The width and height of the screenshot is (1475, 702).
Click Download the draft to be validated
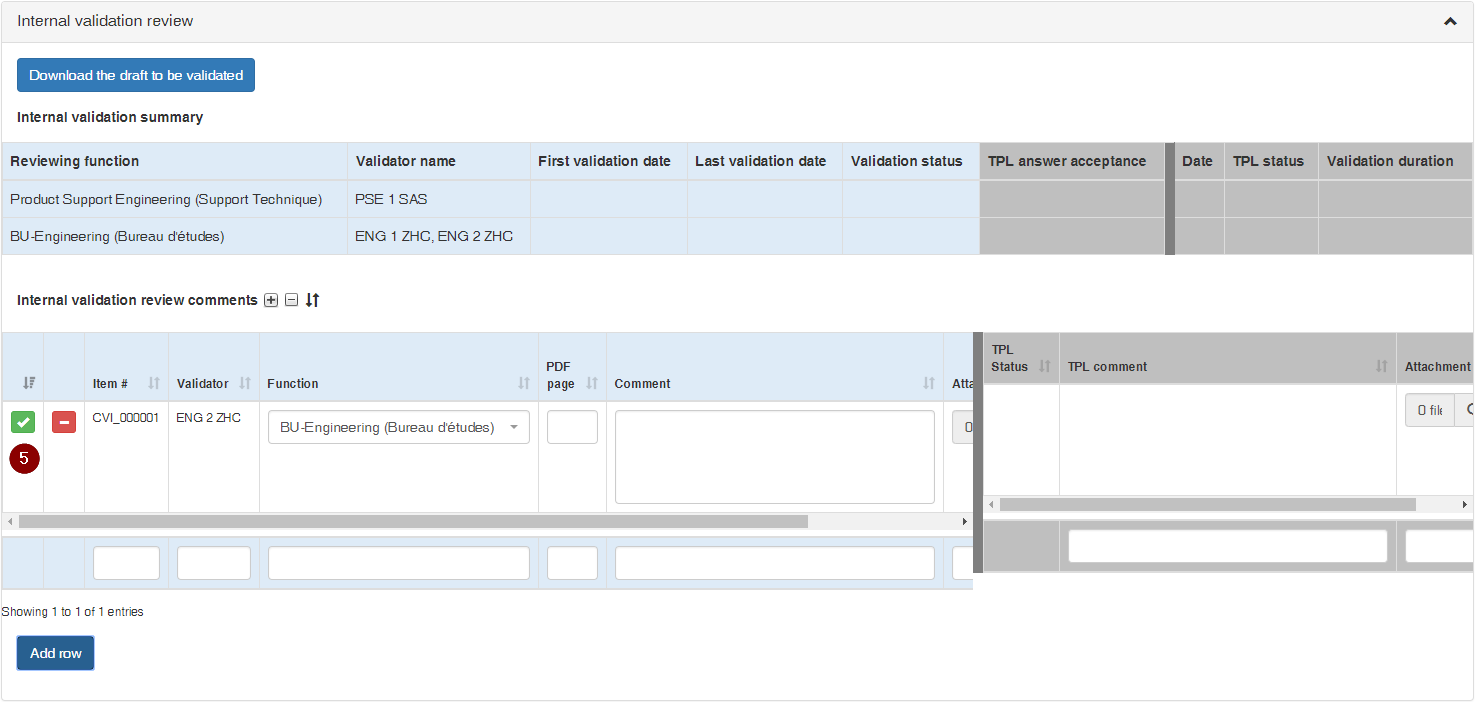(x=136, y=75)
